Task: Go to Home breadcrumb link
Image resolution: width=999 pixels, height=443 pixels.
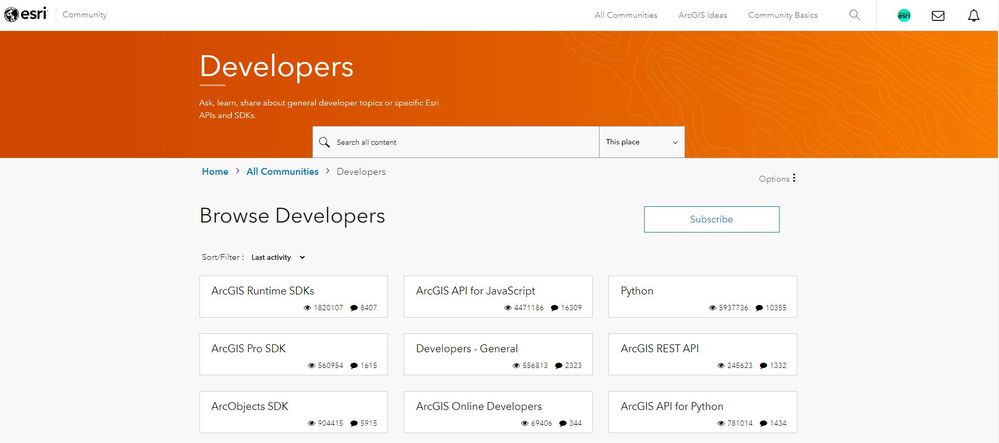Action: 215,171
